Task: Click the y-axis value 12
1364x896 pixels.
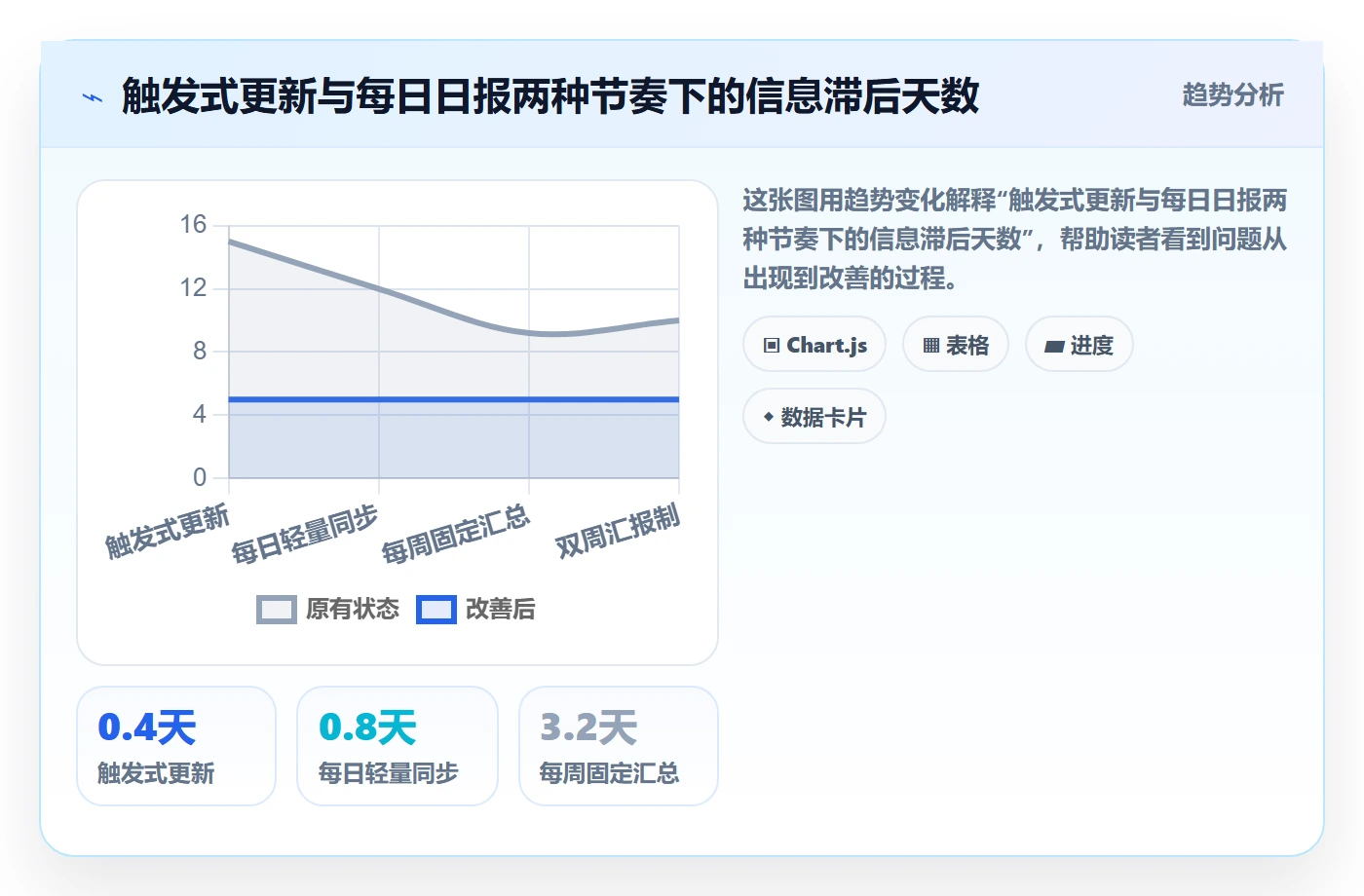Action: coord(193,288)
